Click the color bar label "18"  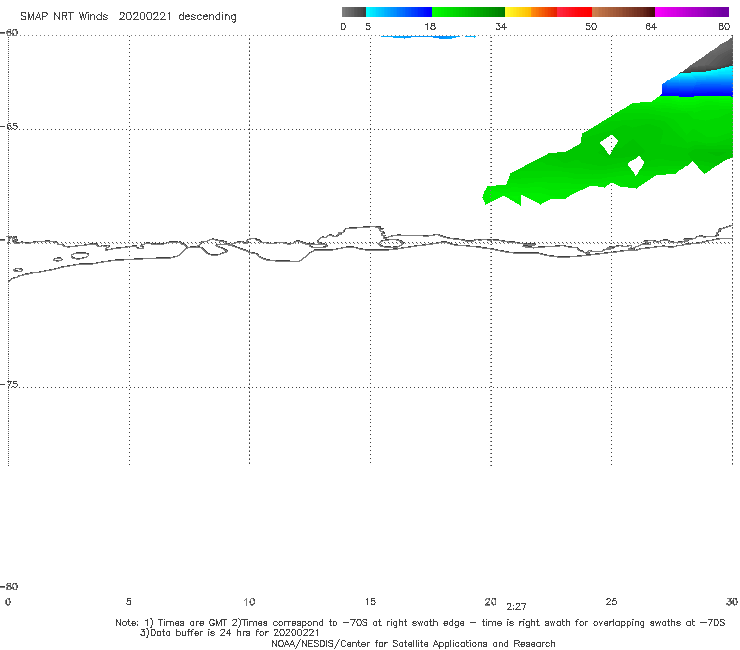click(430, 27)
